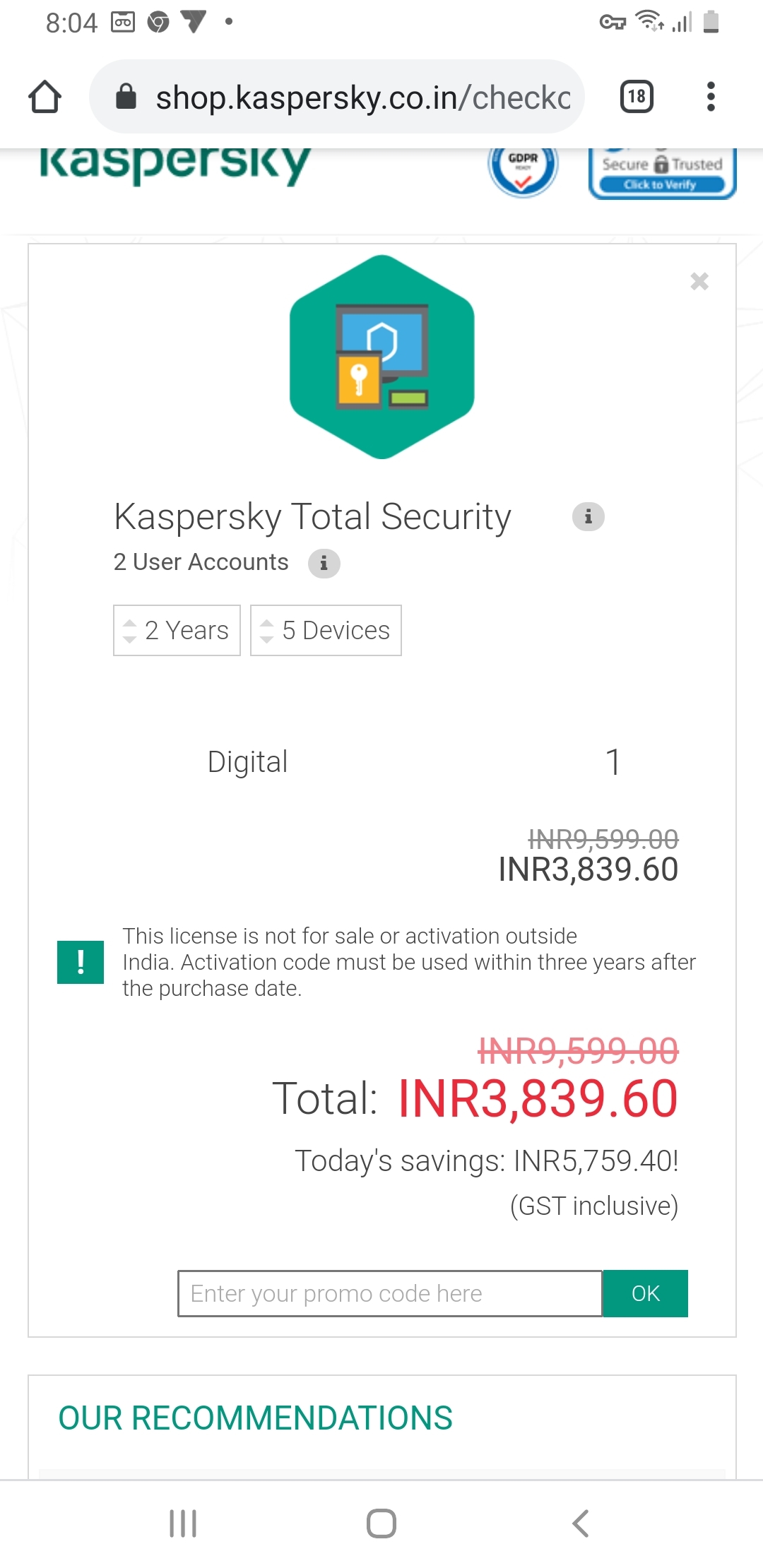Tap the Kaspersky Total Security product image
This screenshot has height=1568, width=763.
point(381,357)
